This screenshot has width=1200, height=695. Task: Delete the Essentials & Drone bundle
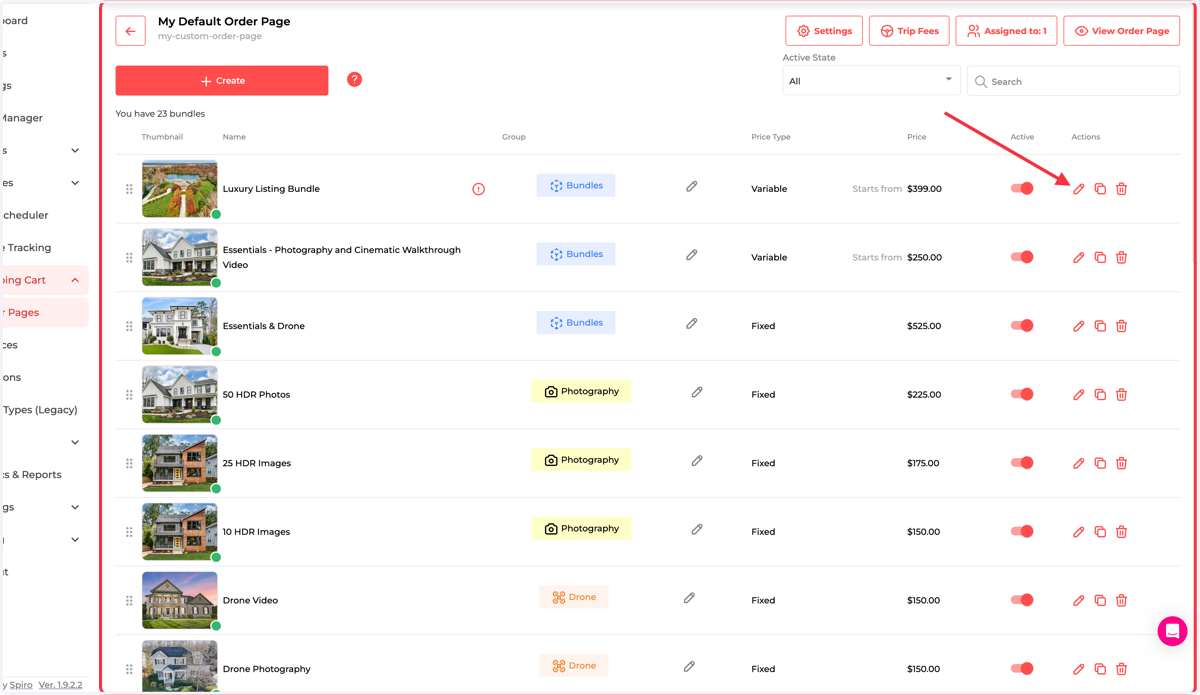pyautogui.click(x=1121, y=326)
